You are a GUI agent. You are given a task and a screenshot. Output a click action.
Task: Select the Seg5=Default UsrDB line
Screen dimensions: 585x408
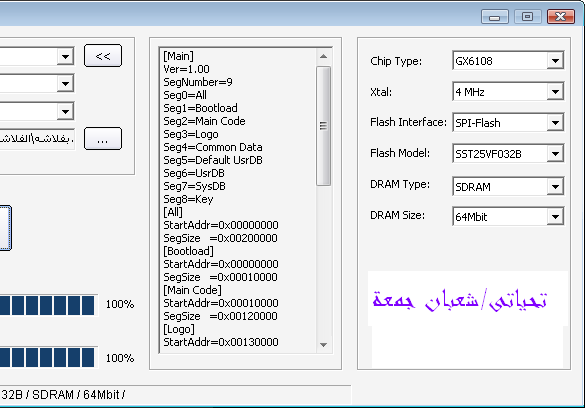pyautogui.click(x=213, y=160)
